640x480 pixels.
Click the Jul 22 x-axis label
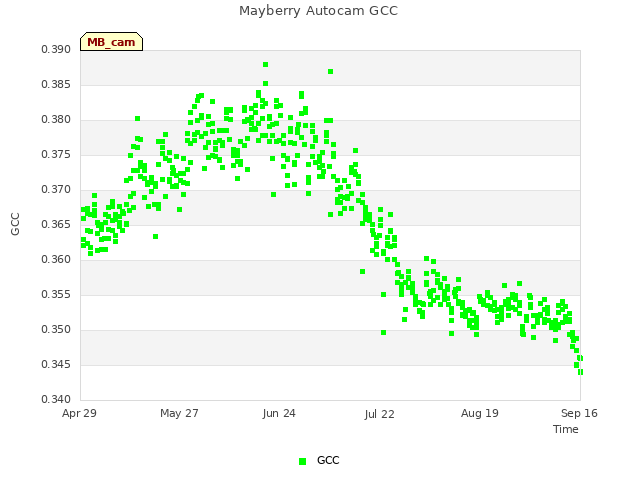click(380, 414)
